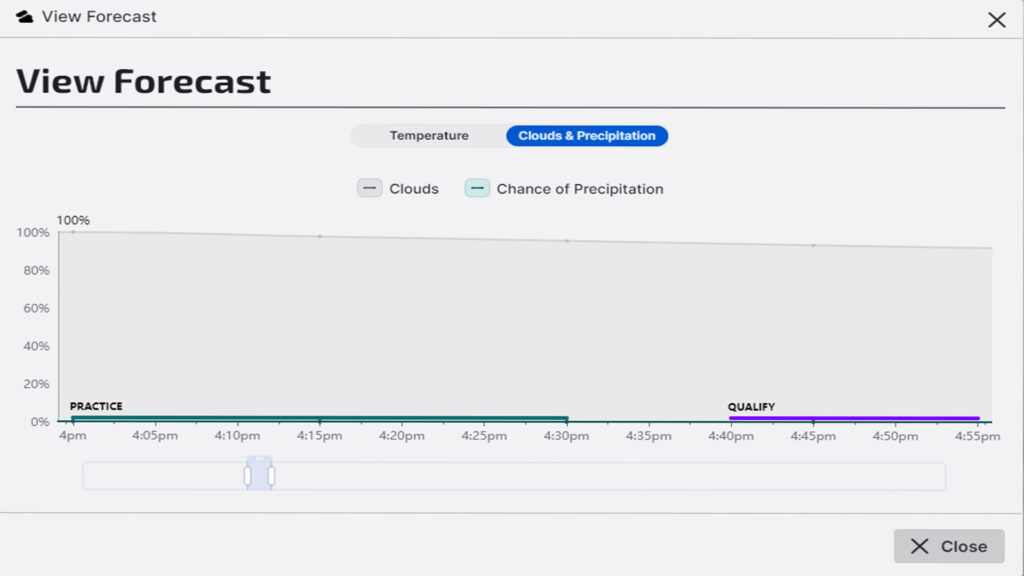Click the cloud data point at 4:30pm
Viewport: 1024px width, 576px height.
pos(567,241)
